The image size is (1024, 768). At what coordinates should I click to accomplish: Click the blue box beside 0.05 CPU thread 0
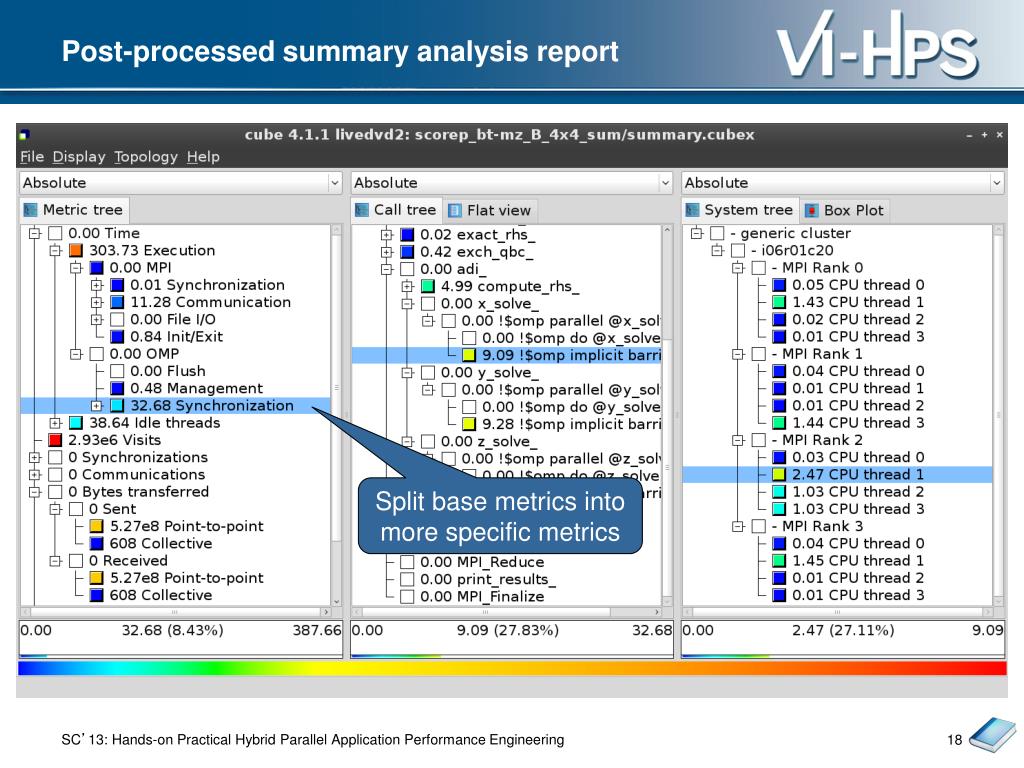click(779, 285)
